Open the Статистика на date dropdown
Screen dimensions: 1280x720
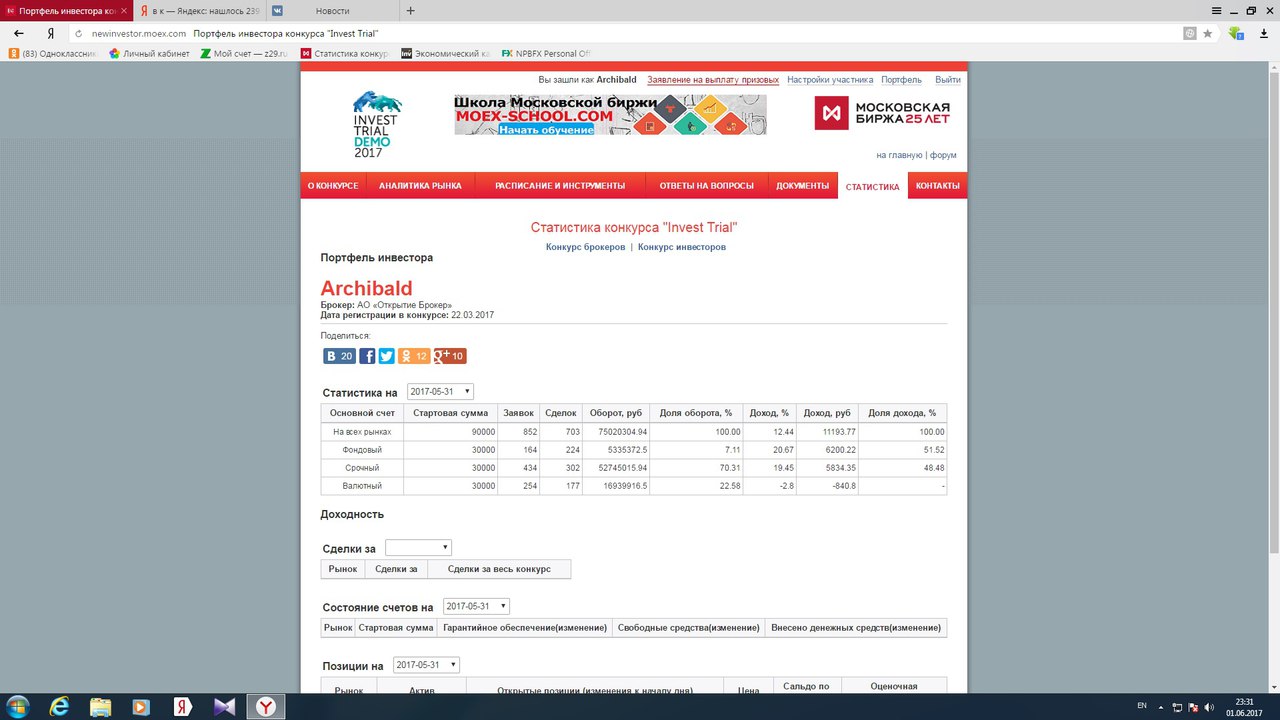(441, 391)
